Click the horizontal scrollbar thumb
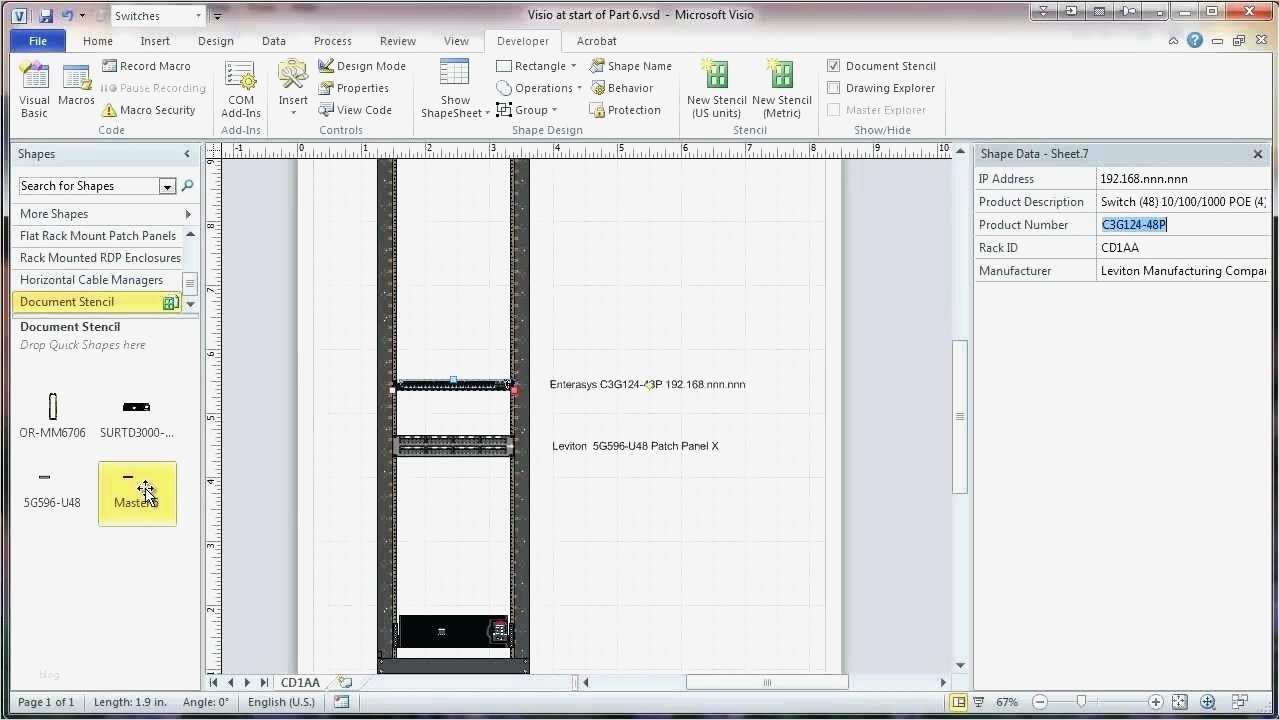The image size is (1280, 720). 767,683
